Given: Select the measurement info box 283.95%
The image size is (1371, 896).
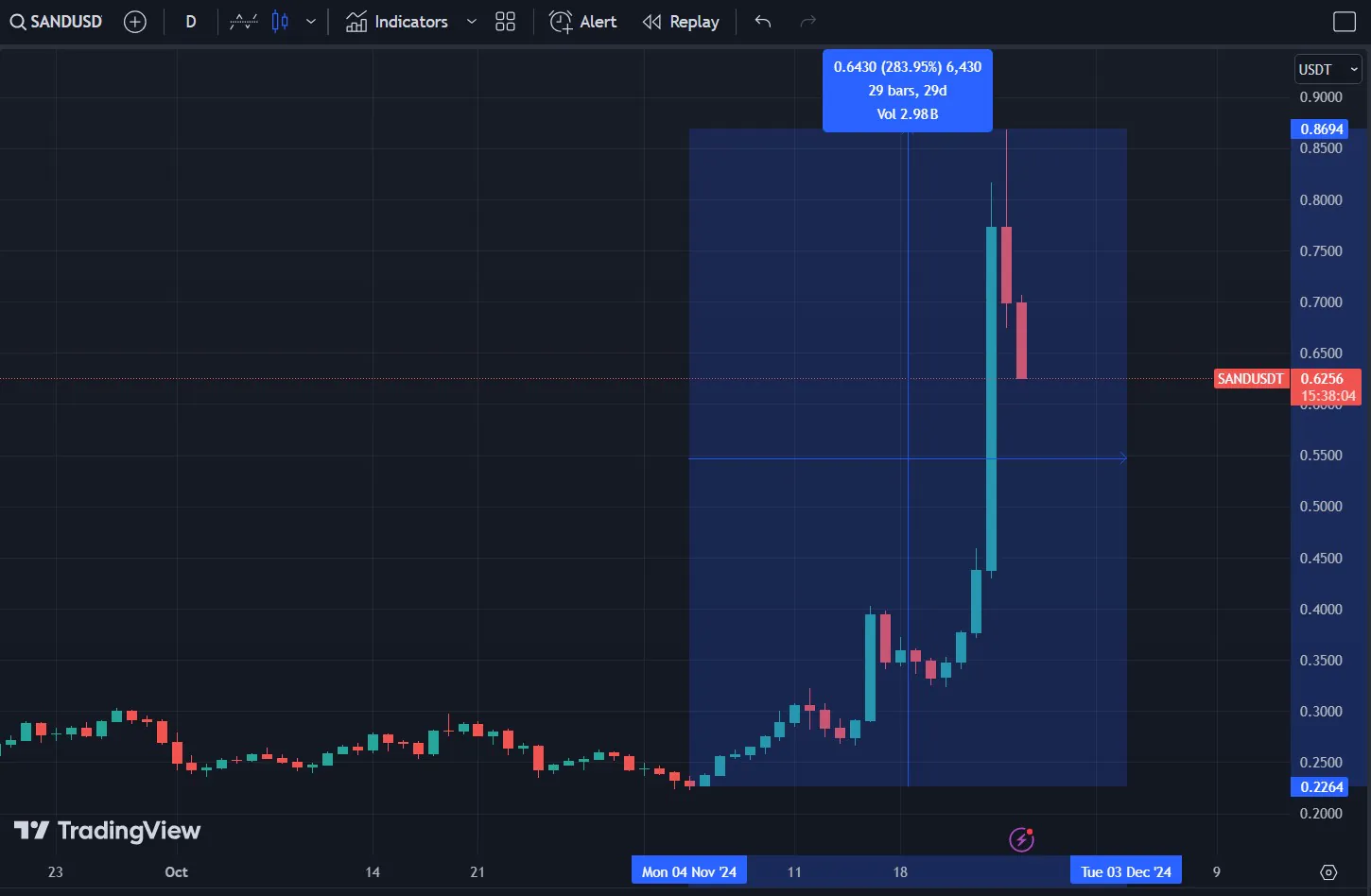Looking at the screenshot, I should click(908, 90).
